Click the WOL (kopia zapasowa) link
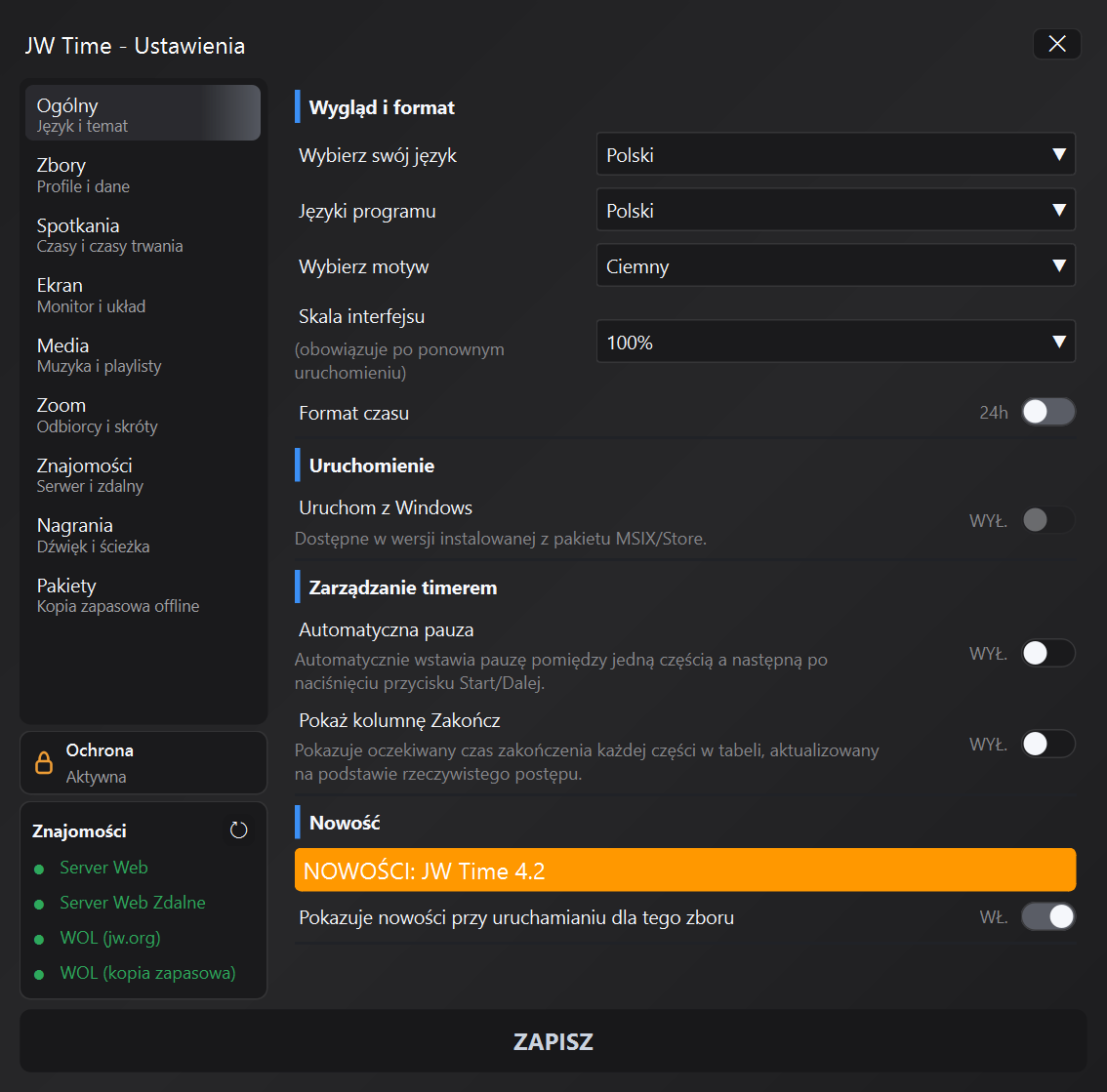Image resolution: width=1107 pixels, height=1092 pixels. (147, 973)
